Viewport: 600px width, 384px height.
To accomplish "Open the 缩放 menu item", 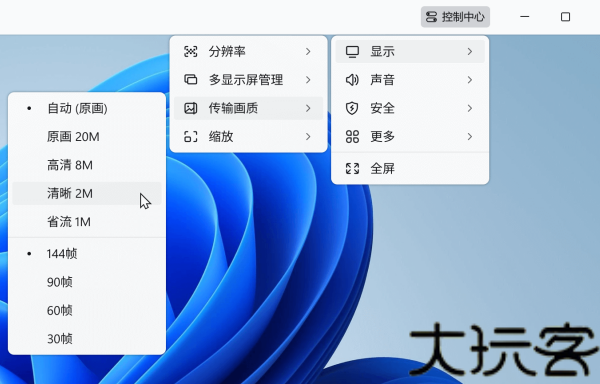I will tap(248, 137).
